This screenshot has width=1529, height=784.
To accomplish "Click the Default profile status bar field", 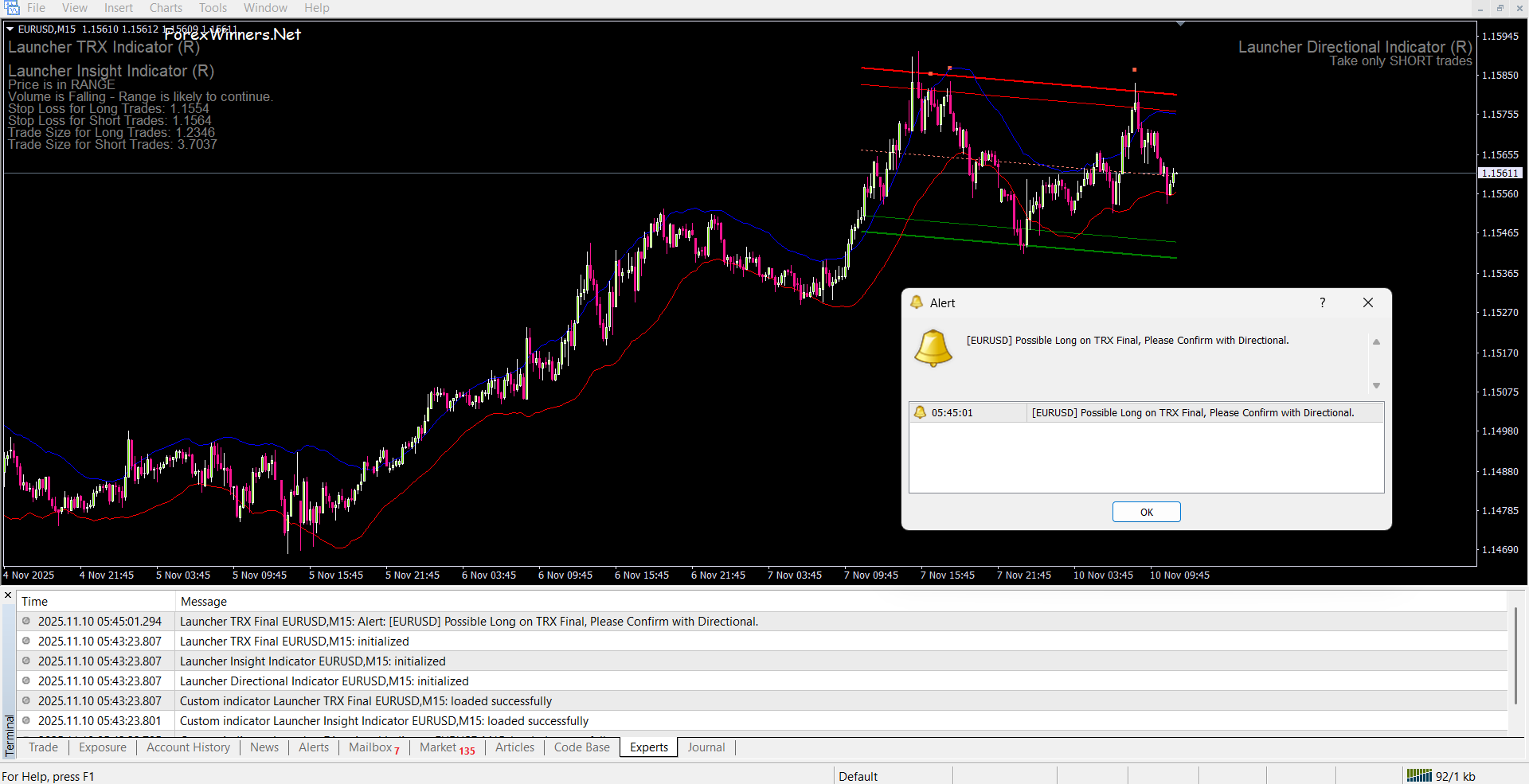I will click(858, 776).
